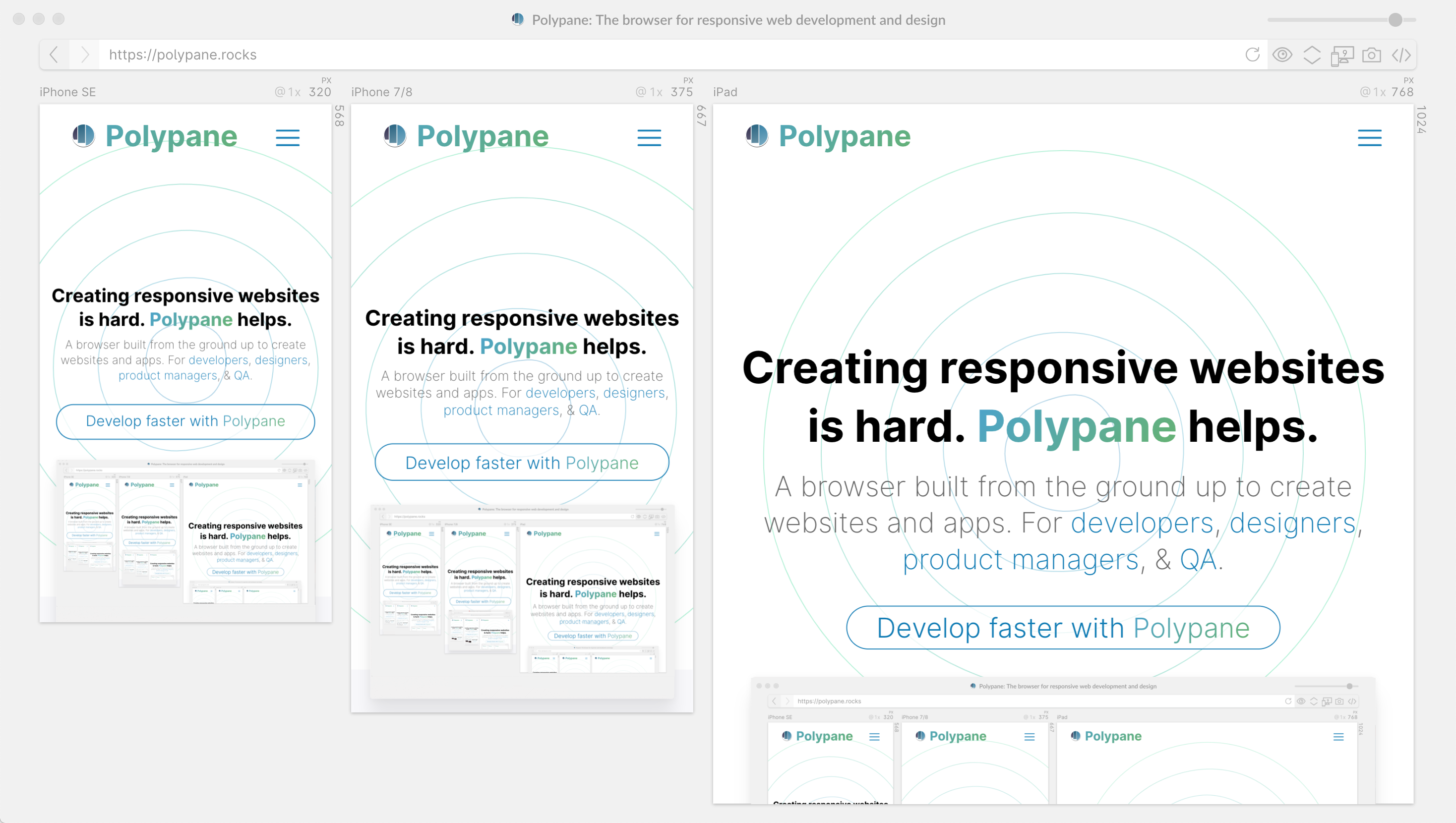Viewport: 1456px width, 823px height.
Task: Follow the 'designers' link in iPad pane
Action: click(x=1293, y=523)
